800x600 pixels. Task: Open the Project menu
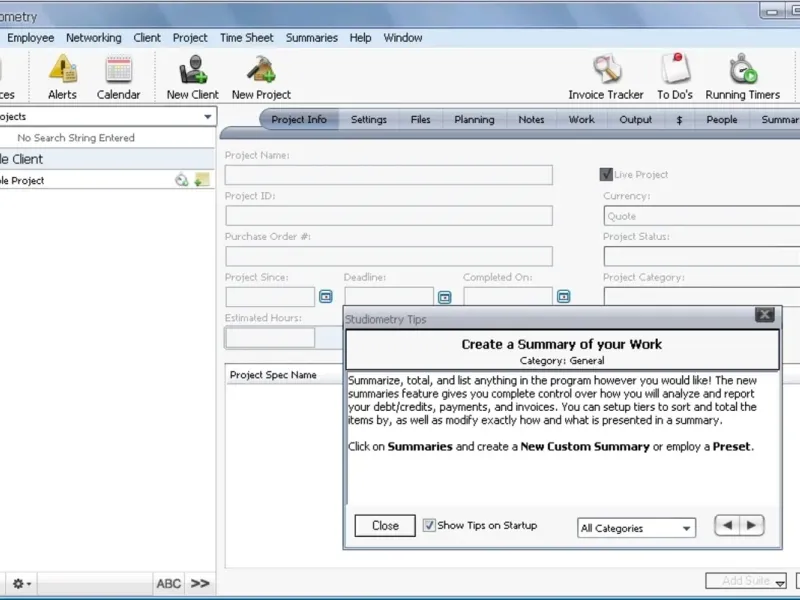pos(190,38)
